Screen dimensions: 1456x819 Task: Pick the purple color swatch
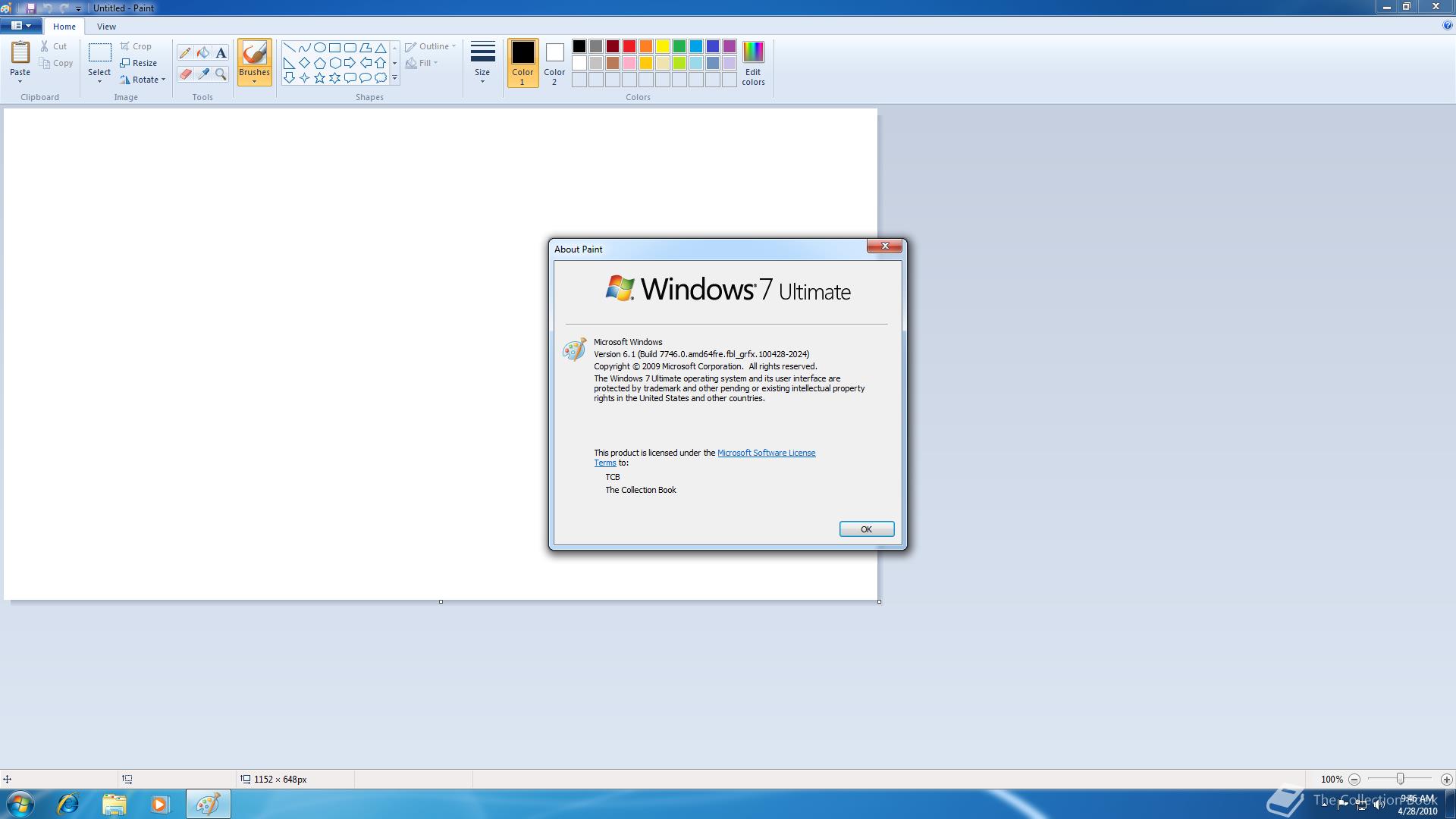click(x=730, y=46)
